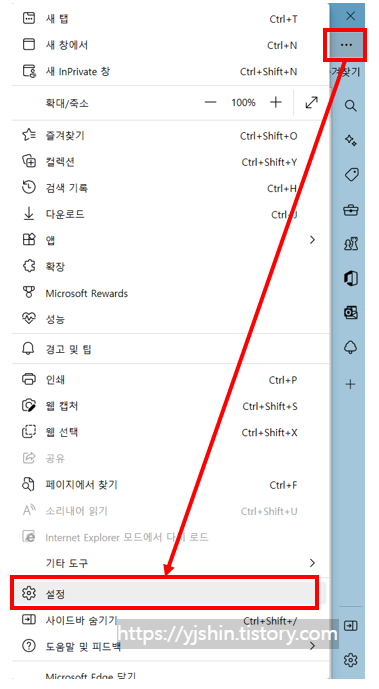Open the tree icon in sidebar
Viewport: 379px width, 689px height.
tap(350, 348)
